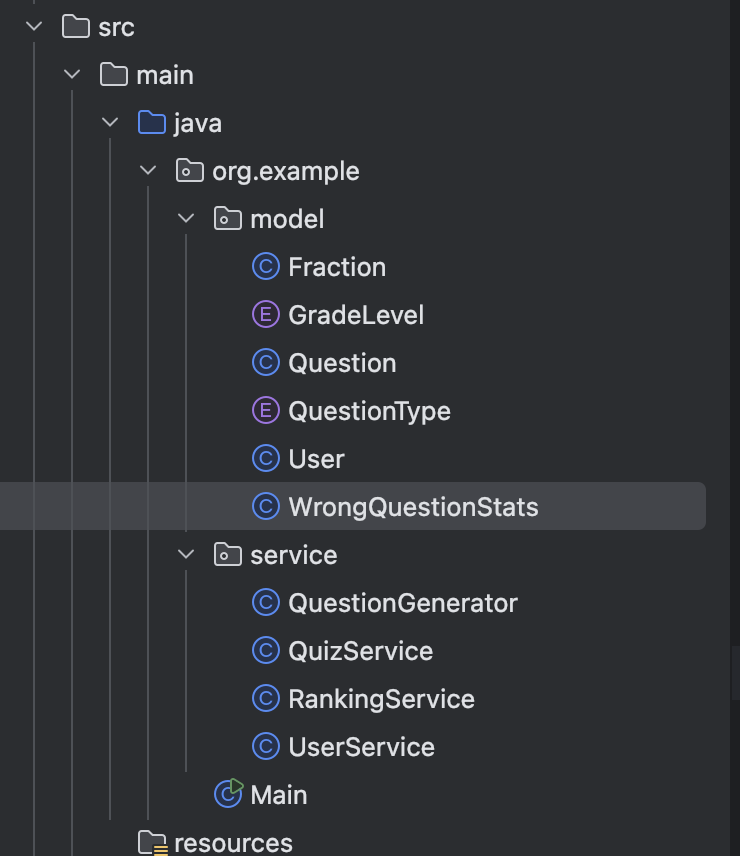This screenshot has height=856, width=740.
Task: Select the RankingService class
Action: click(x=381, y=699)
